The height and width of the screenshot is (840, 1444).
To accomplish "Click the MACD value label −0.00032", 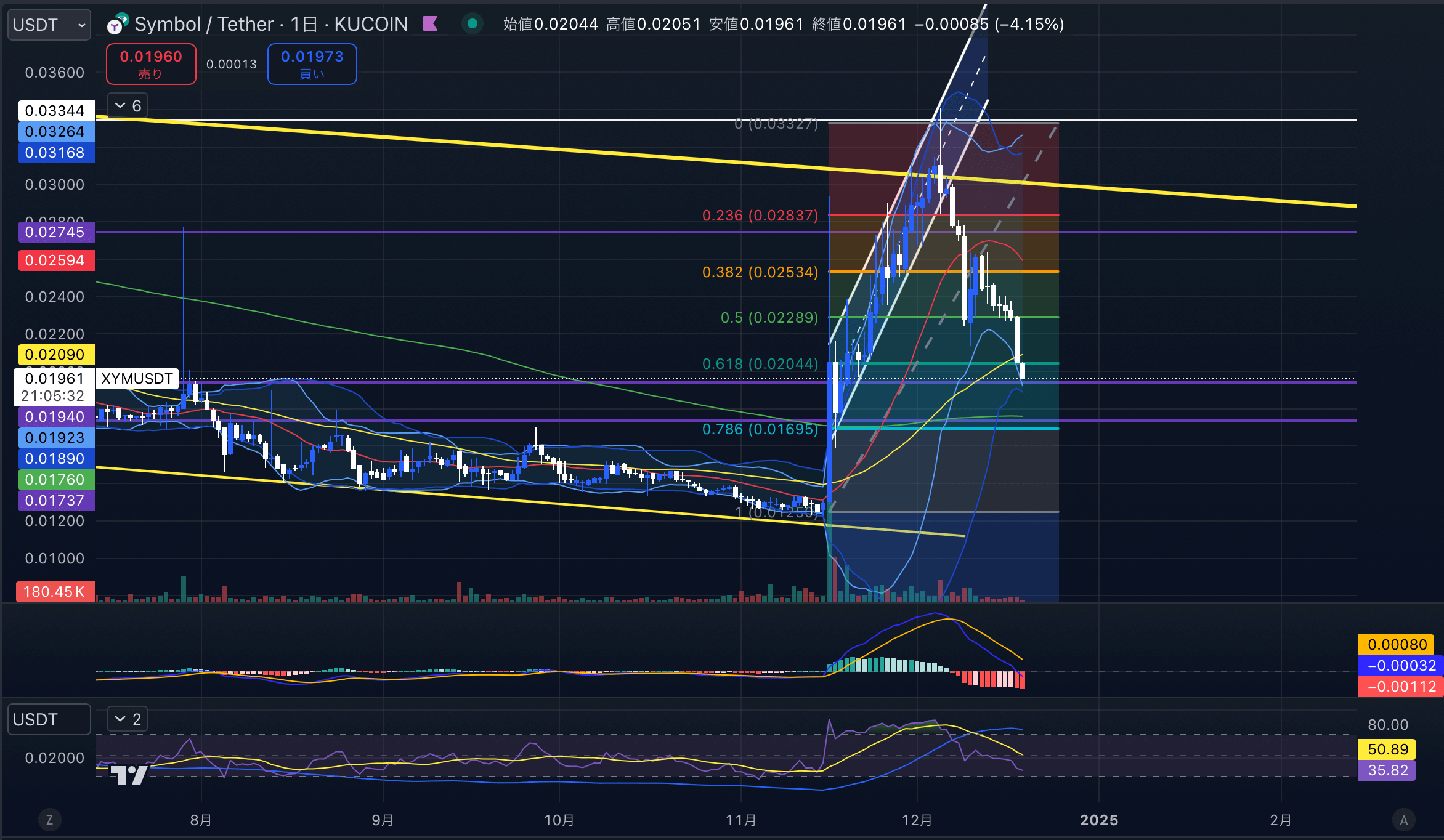I will click(x=1401, y=666).
